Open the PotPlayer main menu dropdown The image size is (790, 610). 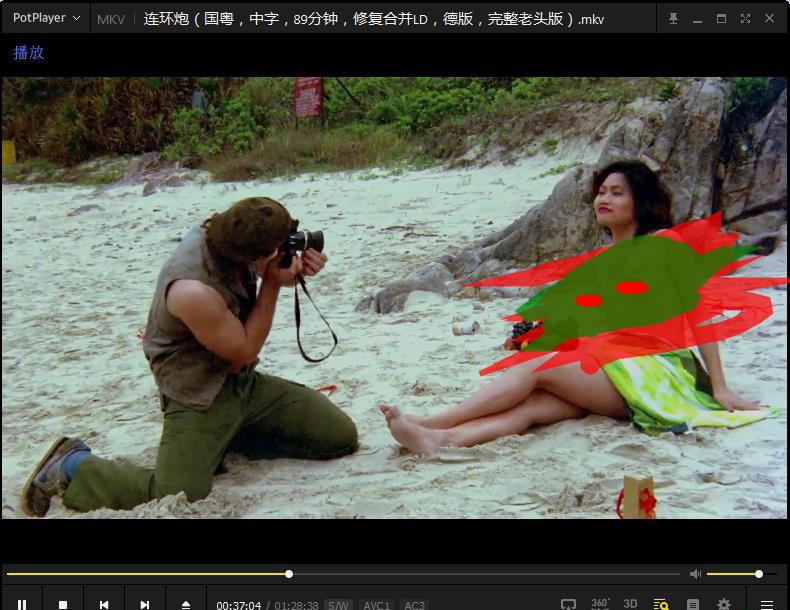point(46,18)
